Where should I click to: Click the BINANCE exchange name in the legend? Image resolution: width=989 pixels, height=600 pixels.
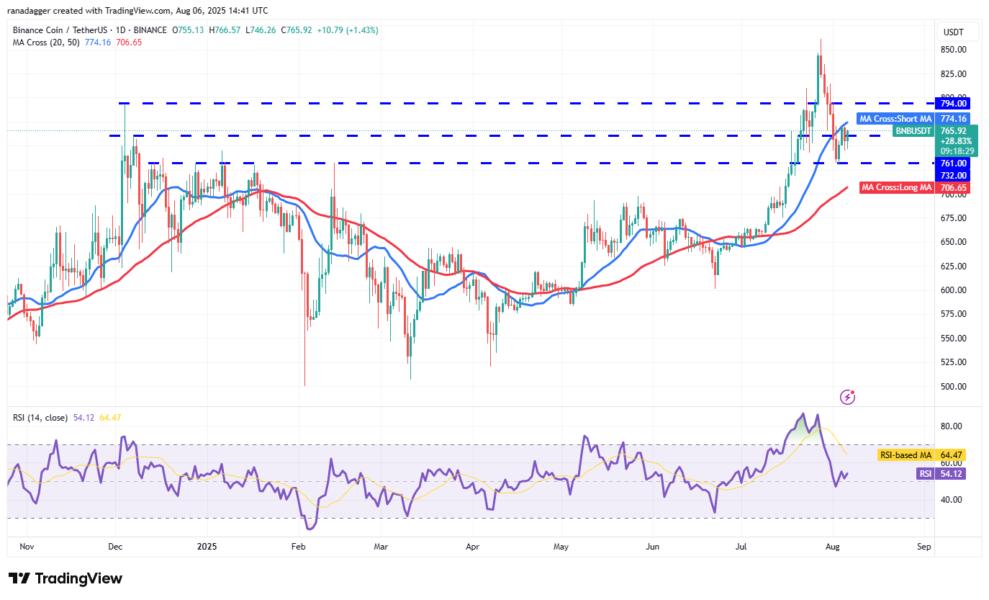point(150,31)
